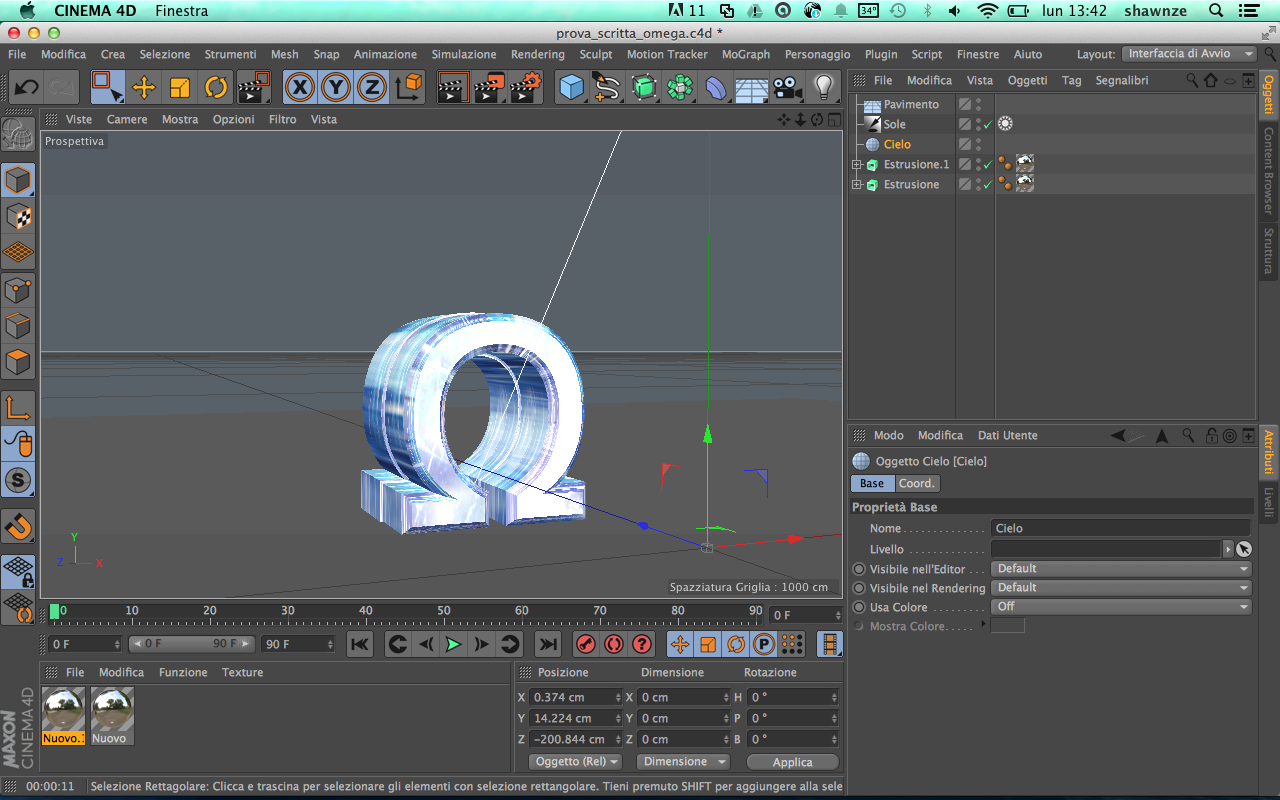
Task: Click the Render to Picture Viewer icon
Action: point(489,88)
